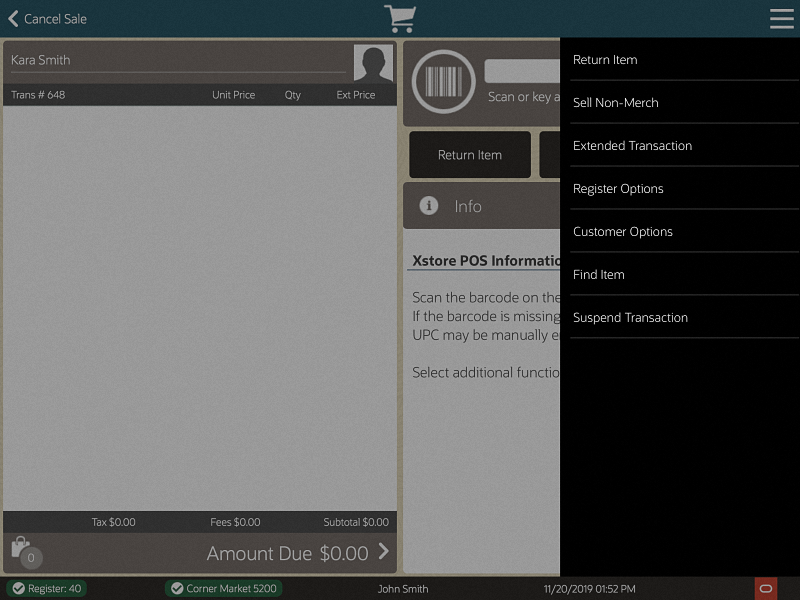Click the shopping bag item count icon
800x600 pixels.
coord(27,553)
